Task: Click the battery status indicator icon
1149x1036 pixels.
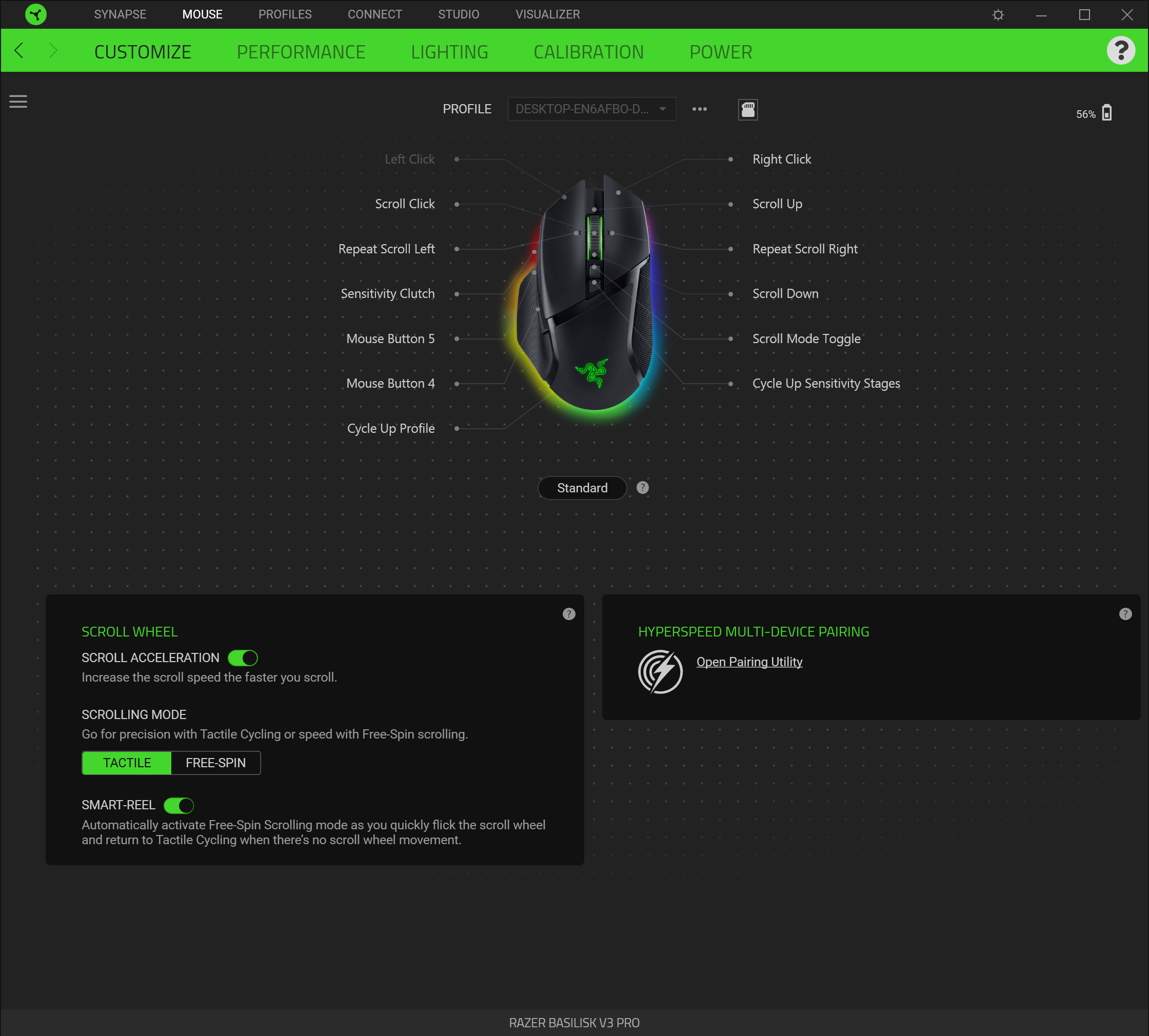Action: tap(1106, 113)
